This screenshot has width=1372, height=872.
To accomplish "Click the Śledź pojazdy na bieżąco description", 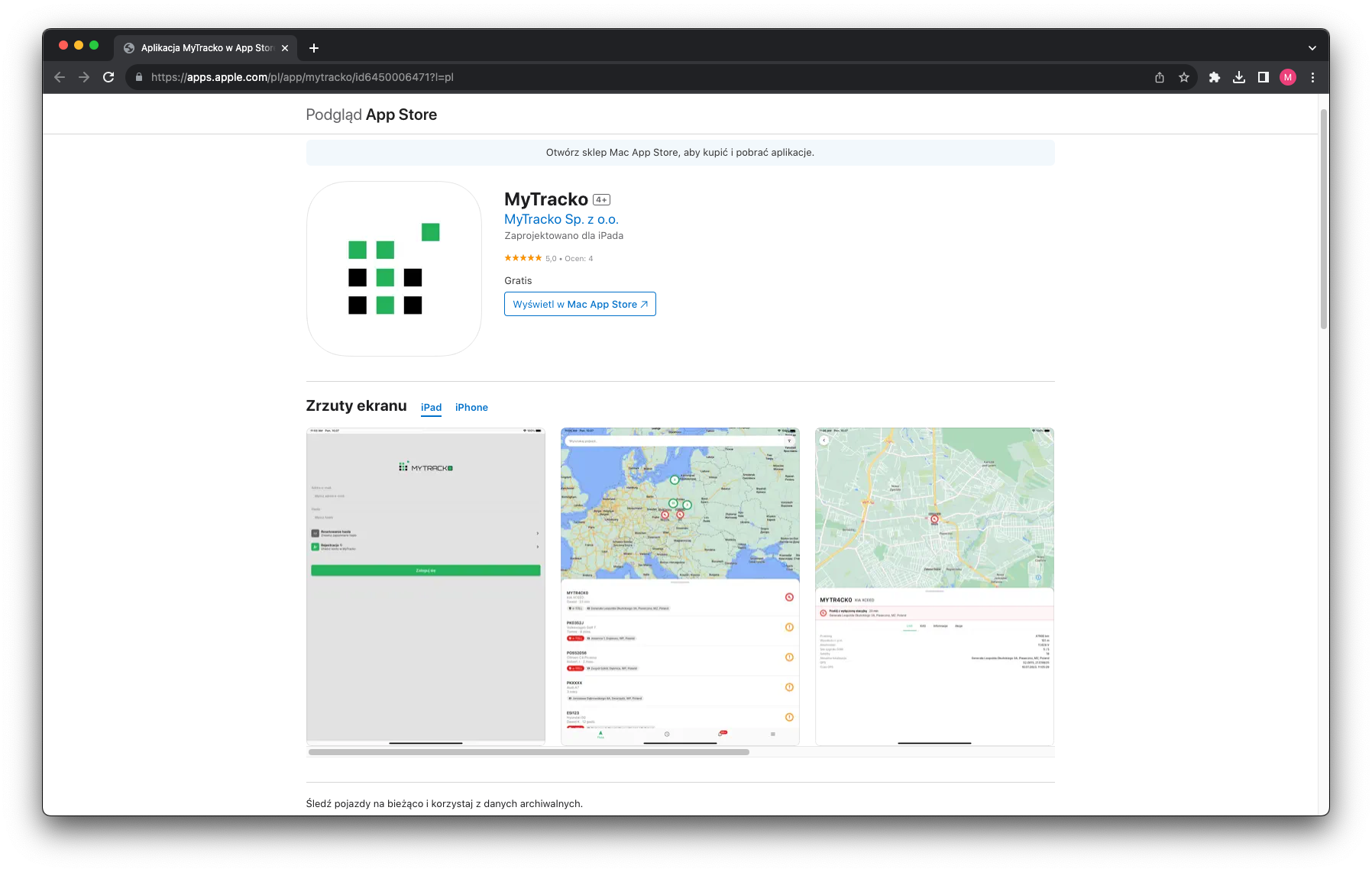I will [x=444, y=803].
